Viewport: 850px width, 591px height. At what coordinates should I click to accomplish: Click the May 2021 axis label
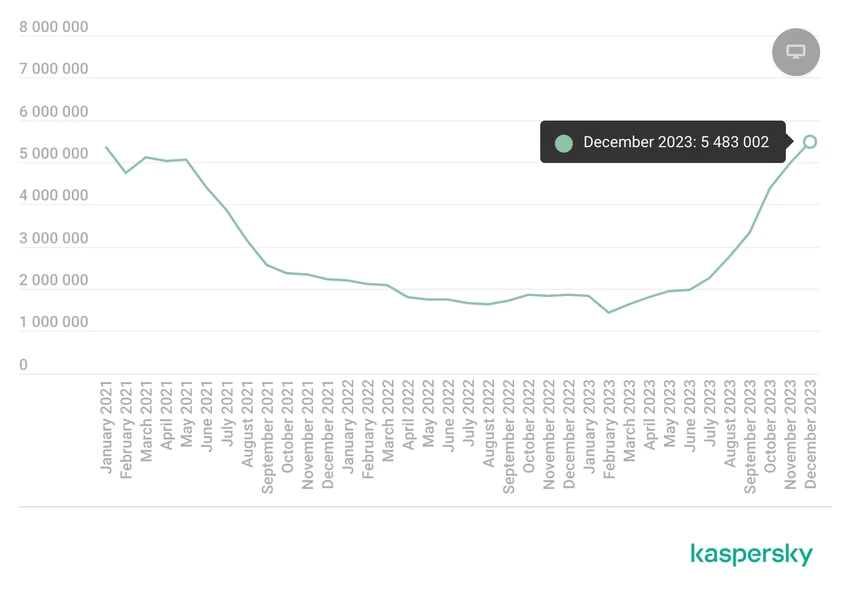tap(186, 414)
